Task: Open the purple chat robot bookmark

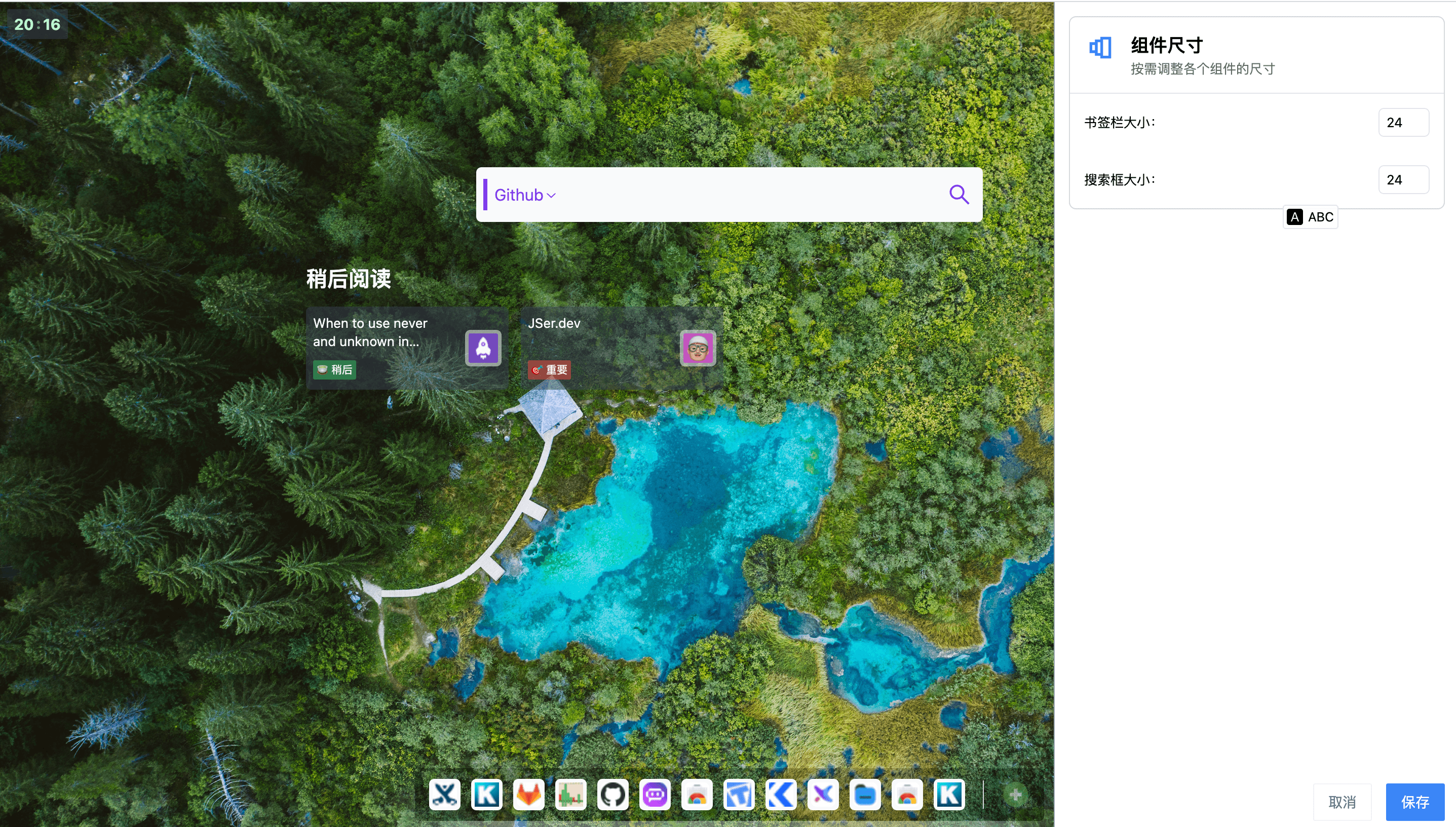Action: coord(655,795)
